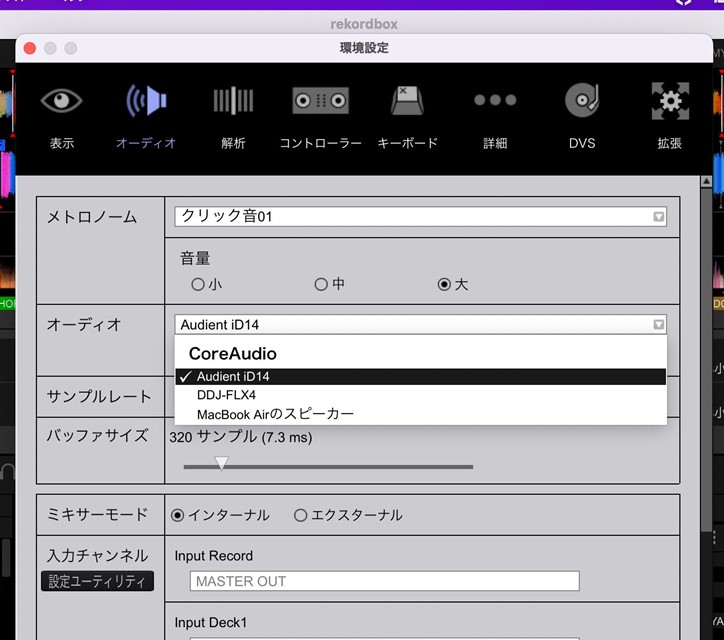
Task: Click the scrollbar up arrow
Action: click(706, 181)
